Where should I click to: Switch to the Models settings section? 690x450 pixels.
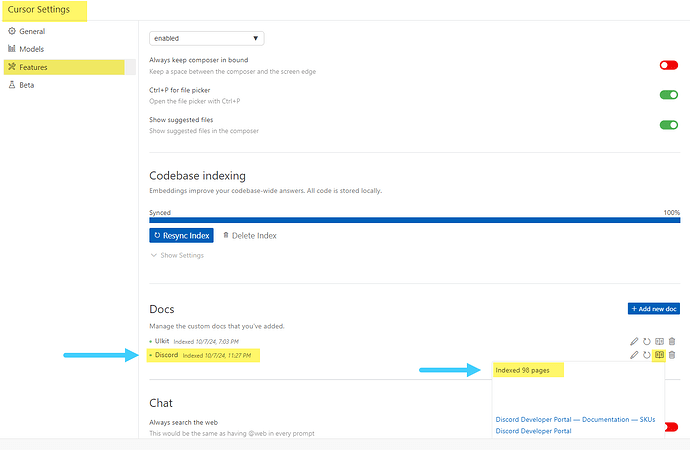(32, 48)
